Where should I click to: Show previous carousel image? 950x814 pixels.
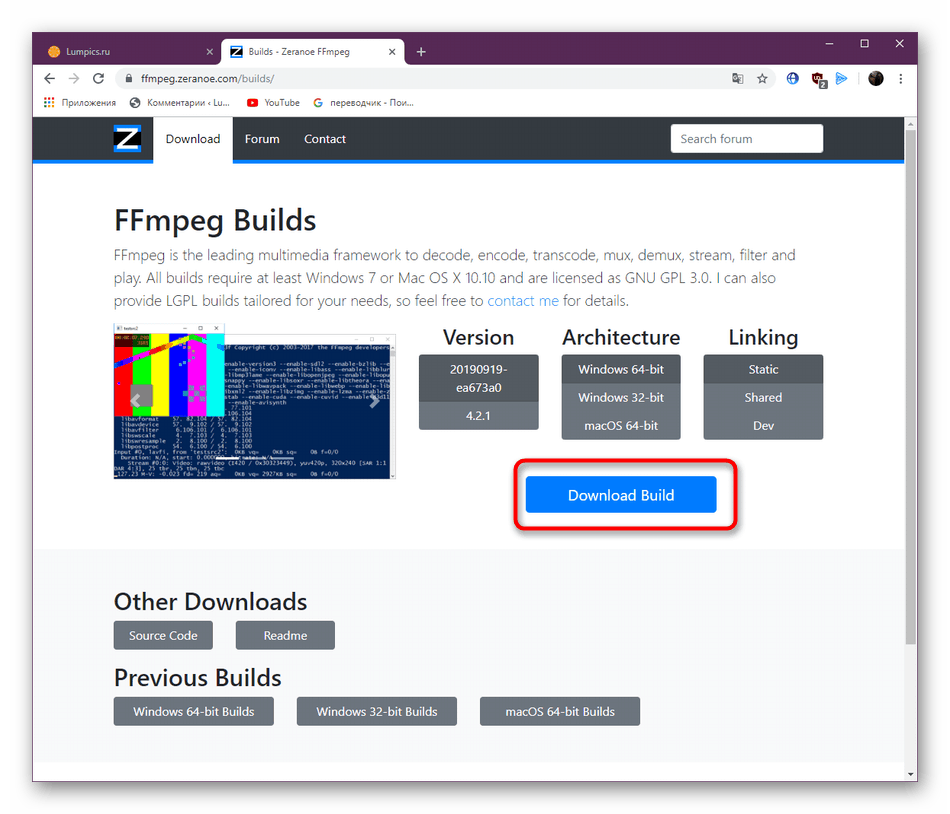[136, 400]
